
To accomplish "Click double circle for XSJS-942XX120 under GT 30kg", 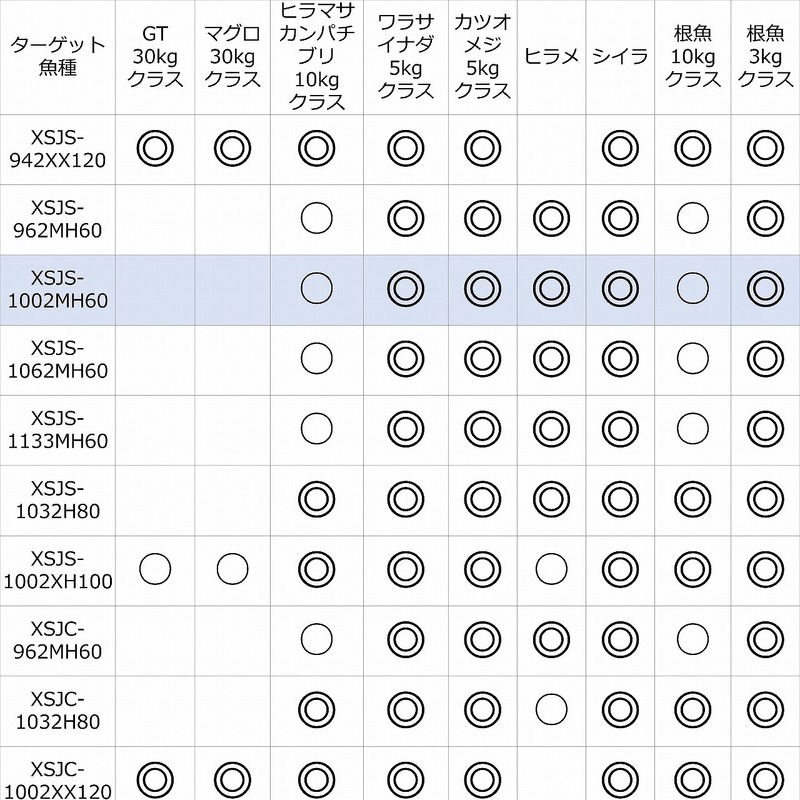I will (x=155, y=149).
